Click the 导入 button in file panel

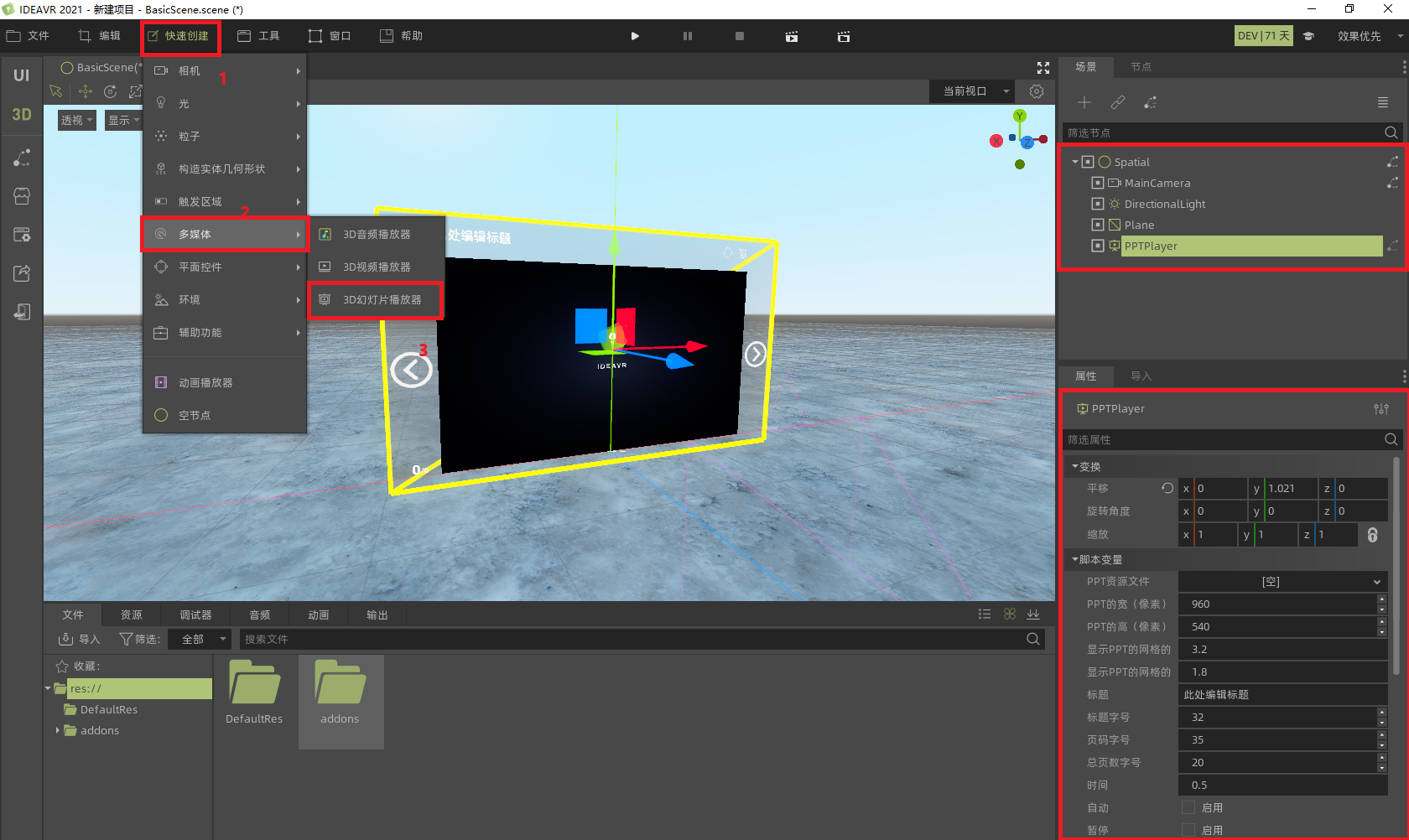(x=79, y=639)
